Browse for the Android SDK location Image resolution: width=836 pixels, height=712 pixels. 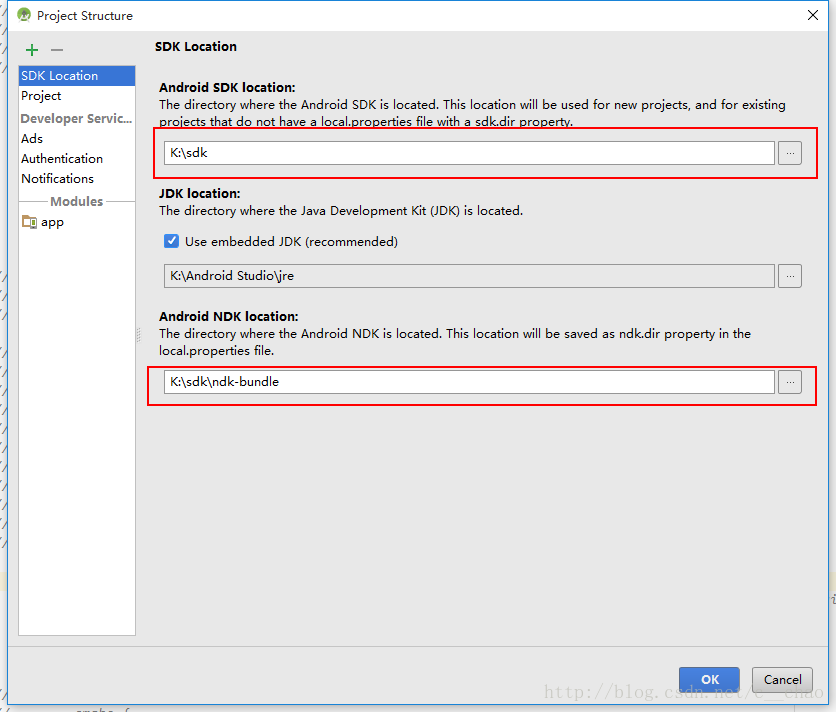point(790,153)
